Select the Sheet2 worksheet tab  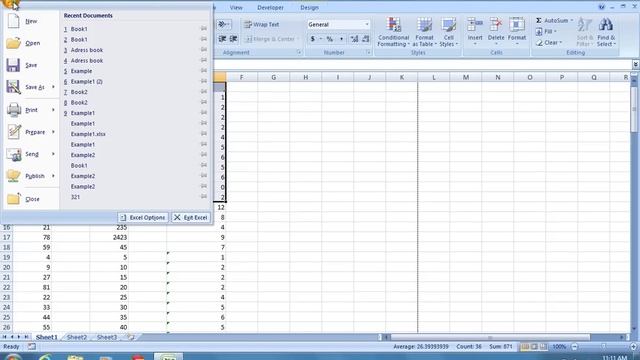coord(77,337)
